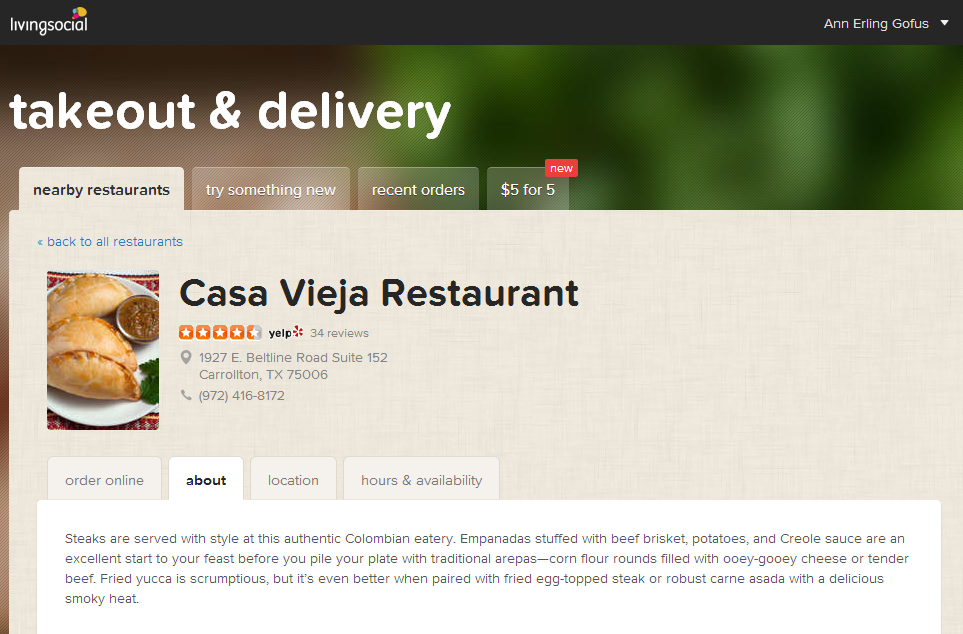This screenshot has height=634, width=963.
Task: Switch to the nearby restaurants tab
Action: coord(101,189)
